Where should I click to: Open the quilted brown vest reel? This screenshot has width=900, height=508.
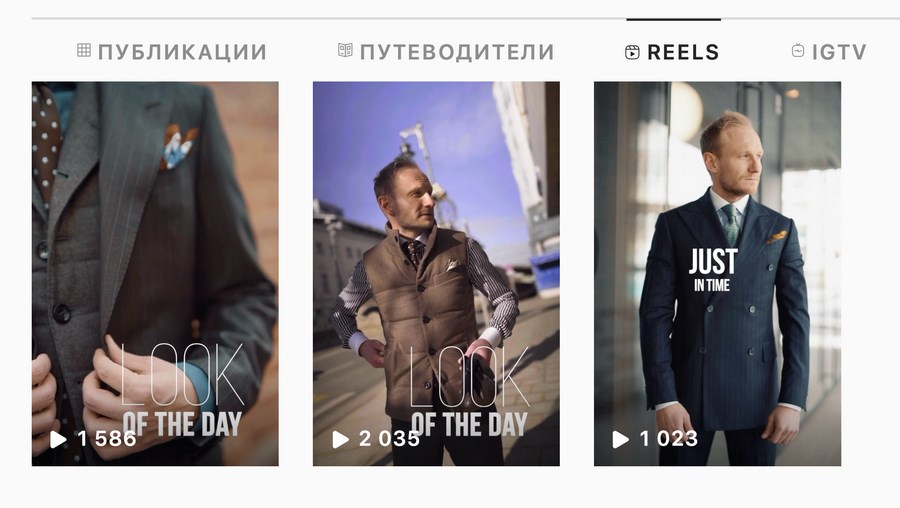pyautogui.click(x=436, y=273)
